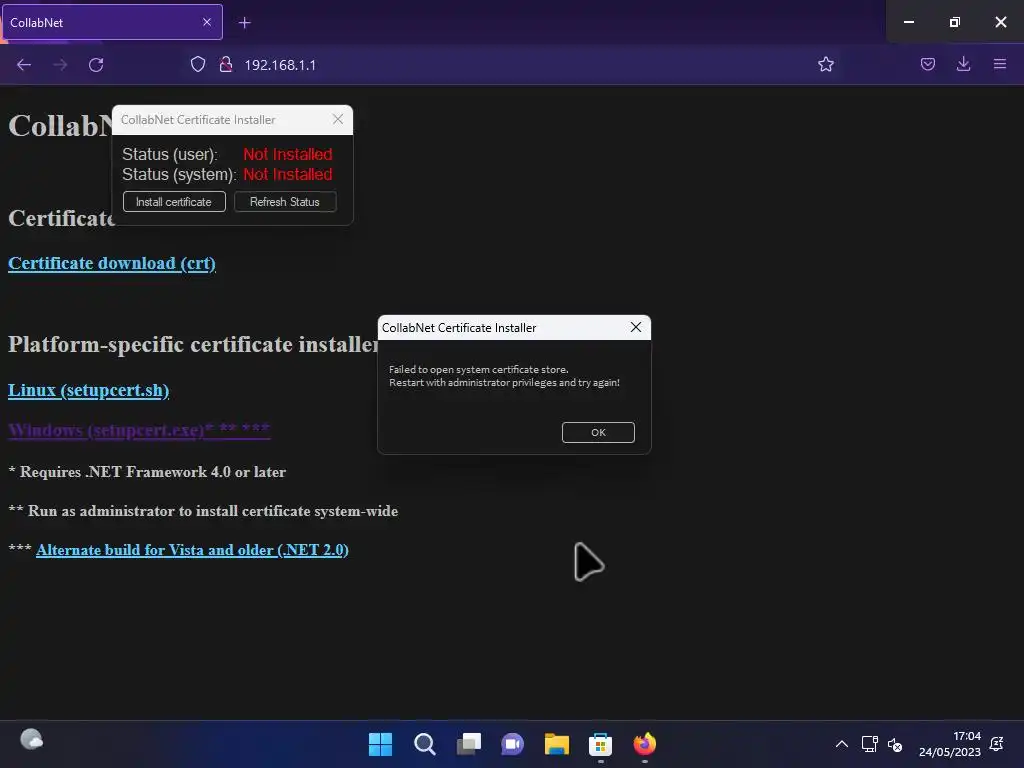Viewport: 1024px width, 768px height.
Task: Select the CollabNet tab
Action: click(x=112, y=22)
